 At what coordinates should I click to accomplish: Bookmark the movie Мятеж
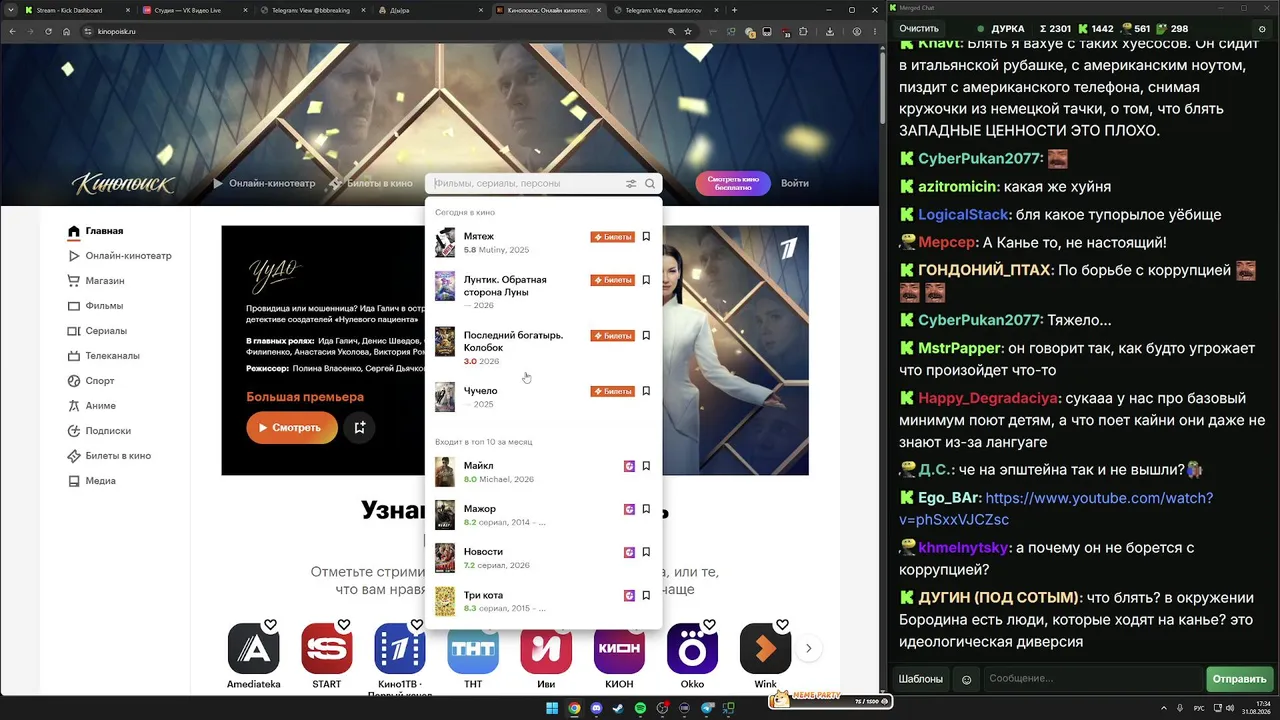point(646,237)
